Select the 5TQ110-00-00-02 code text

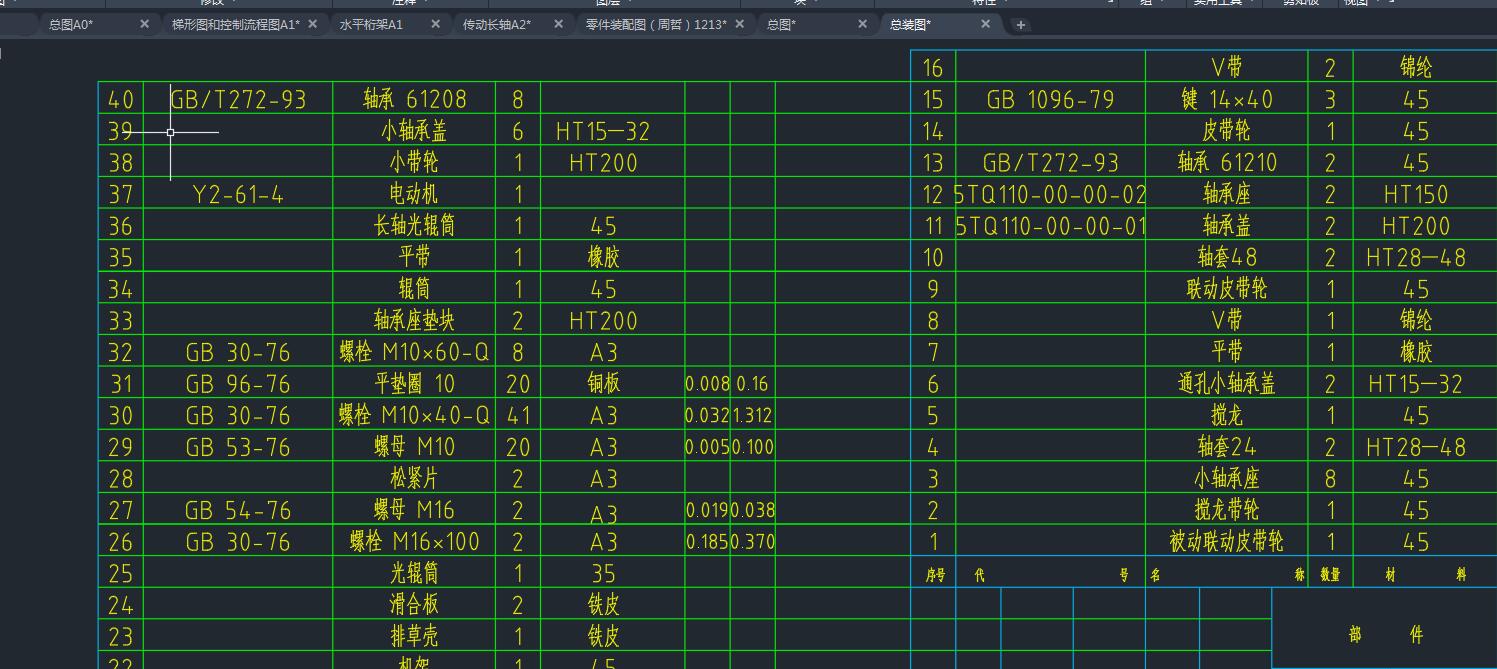click(x=1051, y=194)
